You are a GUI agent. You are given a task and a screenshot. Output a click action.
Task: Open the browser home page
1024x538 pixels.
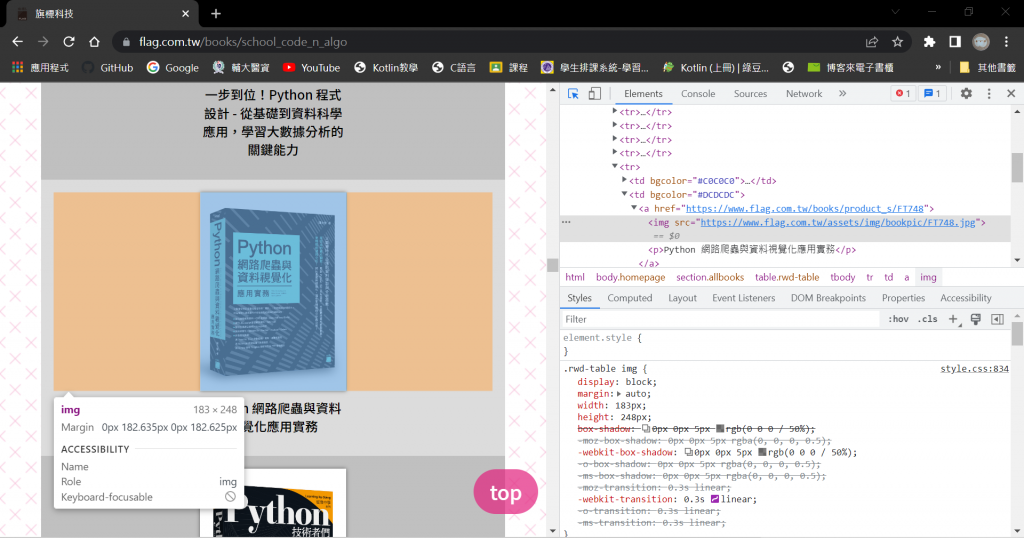click(x=94, y=42)
